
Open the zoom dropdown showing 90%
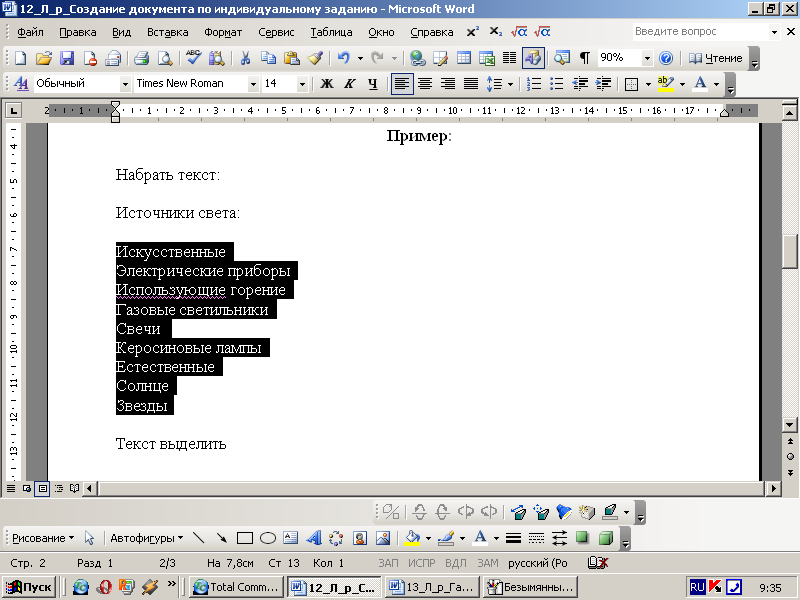point(647,58)
